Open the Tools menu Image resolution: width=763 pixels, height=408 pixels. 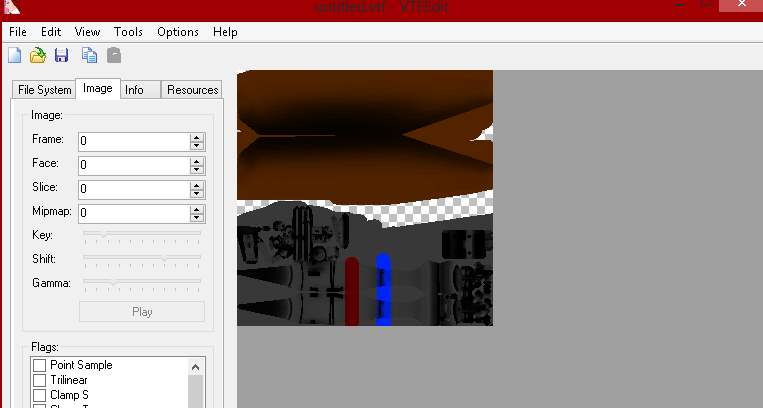pyautogui.click(x=128, y=32)
